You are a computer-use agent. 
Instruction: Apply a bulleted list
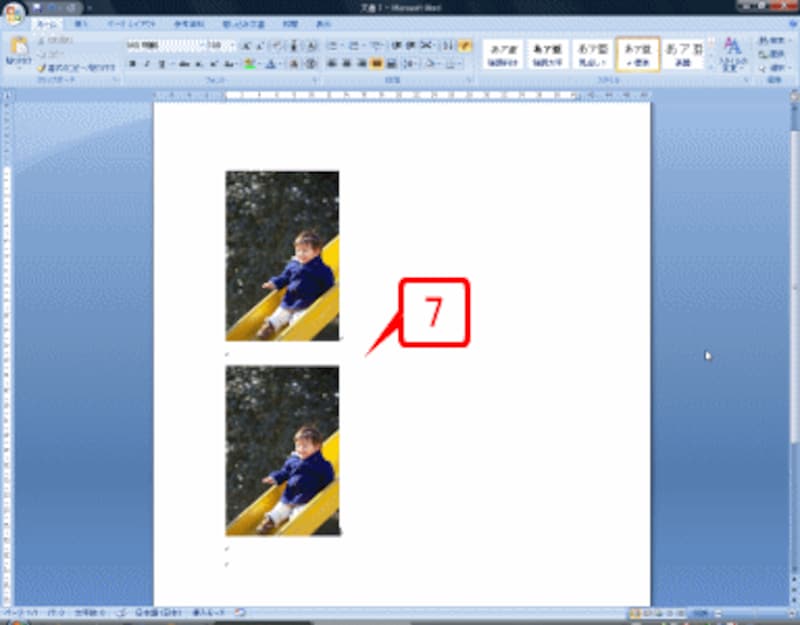click(333, 46)
